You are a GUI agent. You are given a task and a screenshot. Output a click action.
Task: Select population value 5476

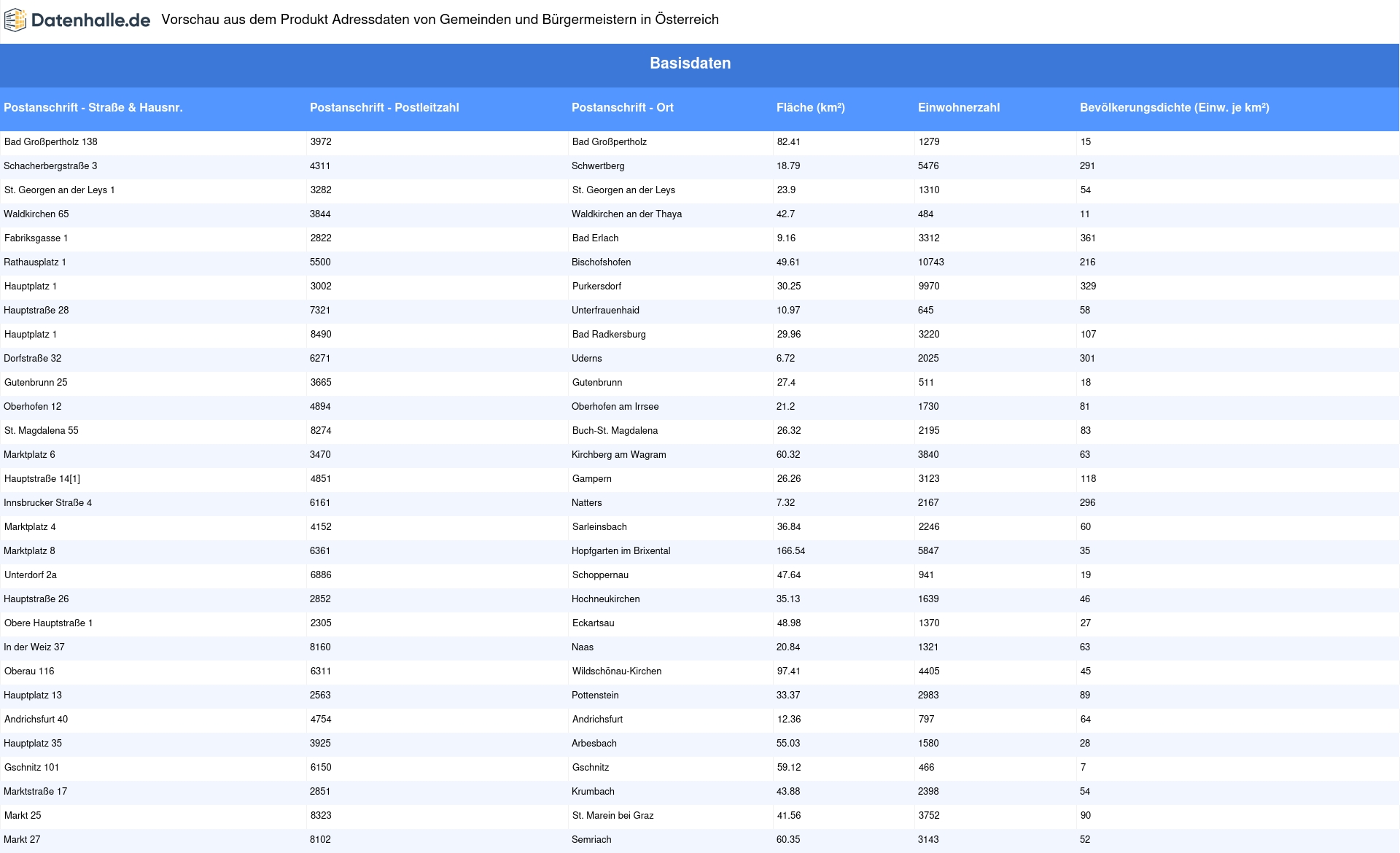pyautogui.click(x=929, y=166)
